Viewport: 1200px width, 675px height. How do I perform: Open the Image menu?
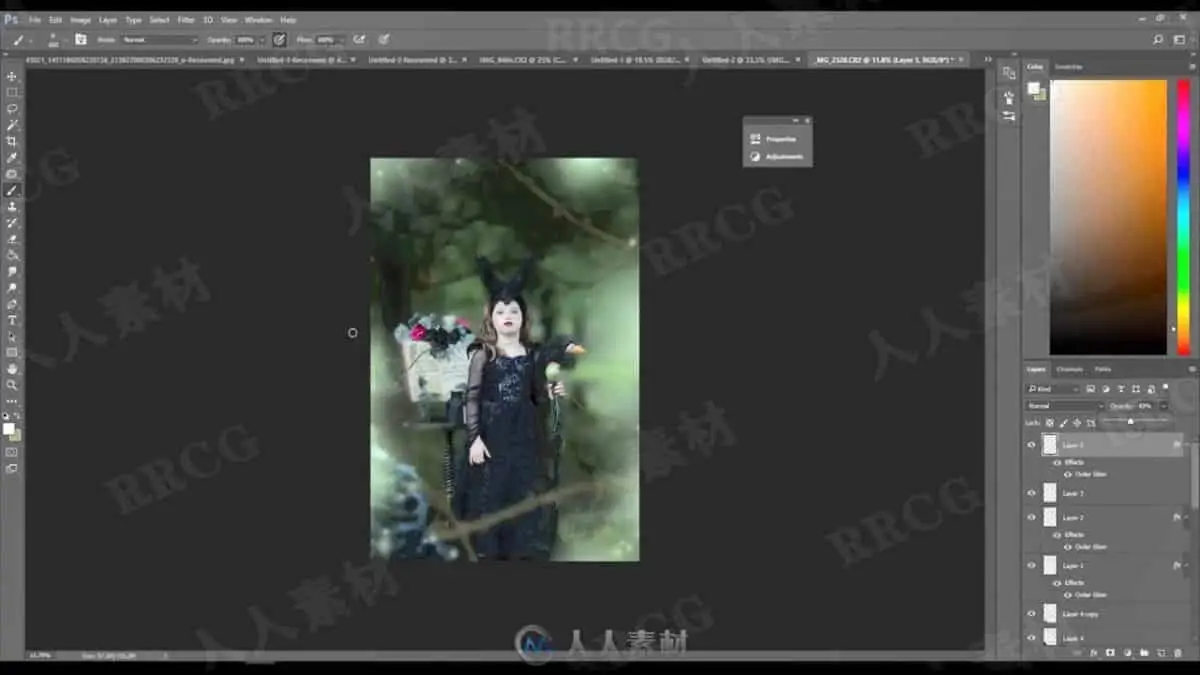click(81, 20)
